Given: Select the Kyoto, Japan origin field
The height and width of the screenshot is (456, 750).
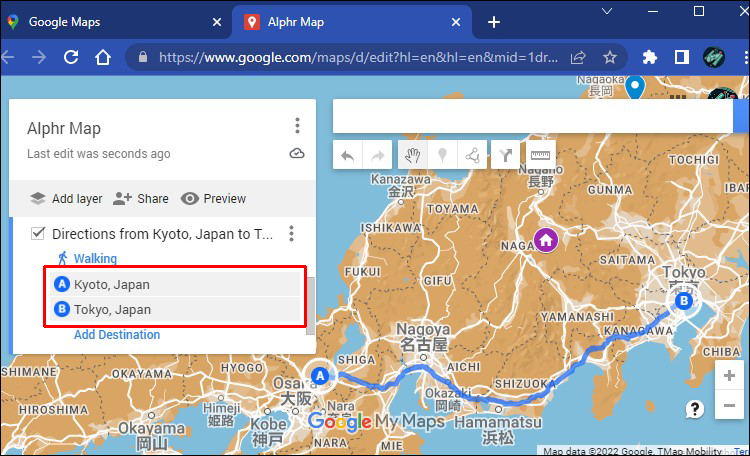Looking at the screenshot, I should pyautogui.click(x=175, y=284).
